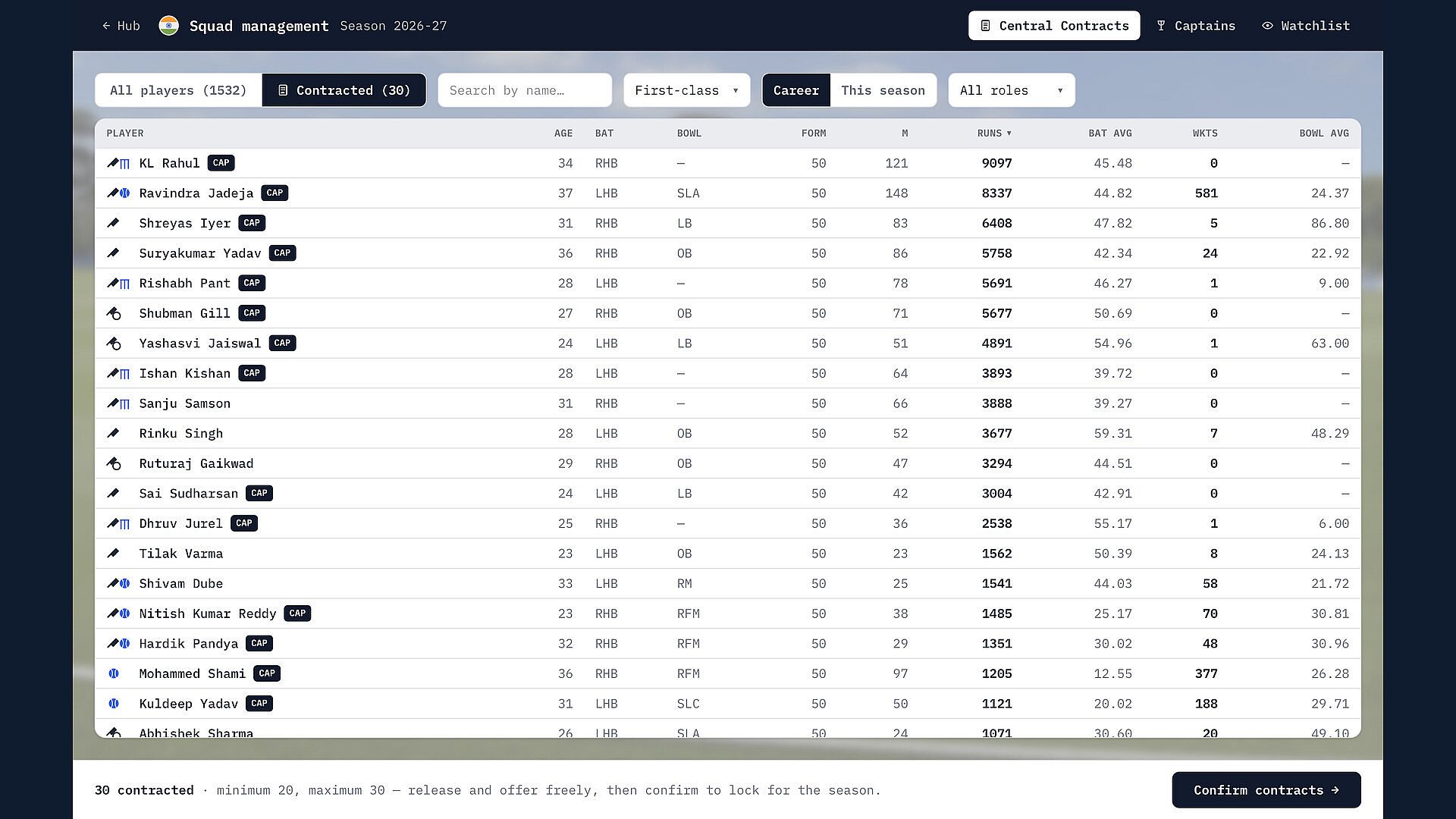Click the CAP badge beside Mohammed Shami
Screen dimensions: 1456x819
(267, 673)
